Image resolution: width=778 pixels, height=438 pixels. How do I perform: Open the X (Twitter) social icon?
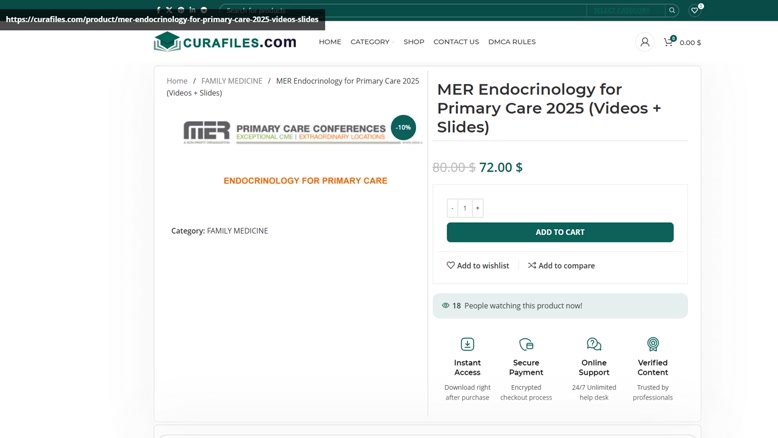click(169, 9)
